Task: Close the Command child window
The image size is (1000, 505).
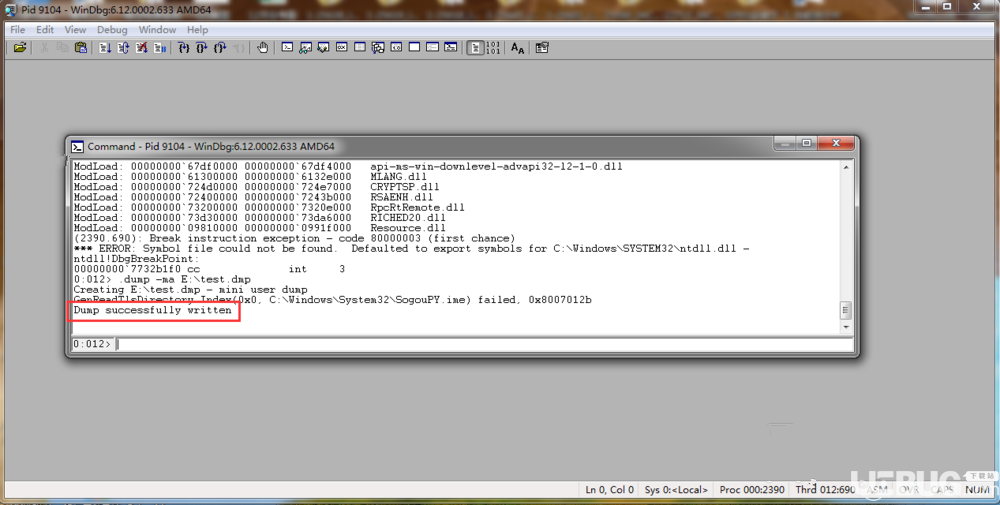Action: 835,143
